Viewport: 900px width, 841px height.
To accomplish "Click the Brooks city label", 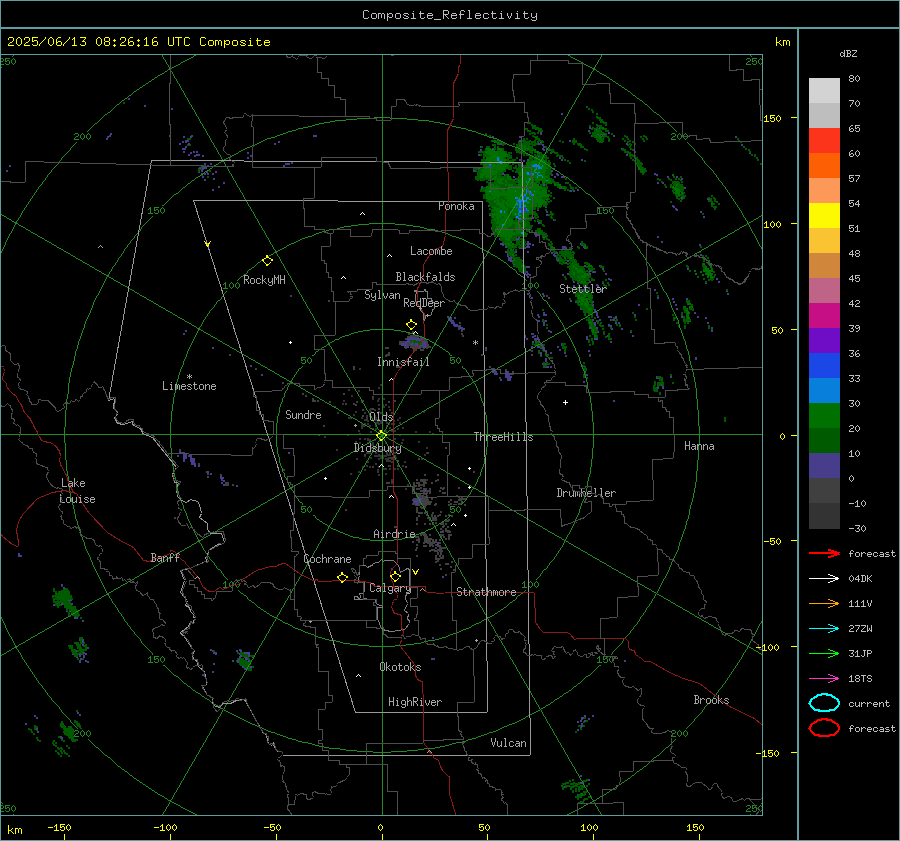I will coord(711,700).
